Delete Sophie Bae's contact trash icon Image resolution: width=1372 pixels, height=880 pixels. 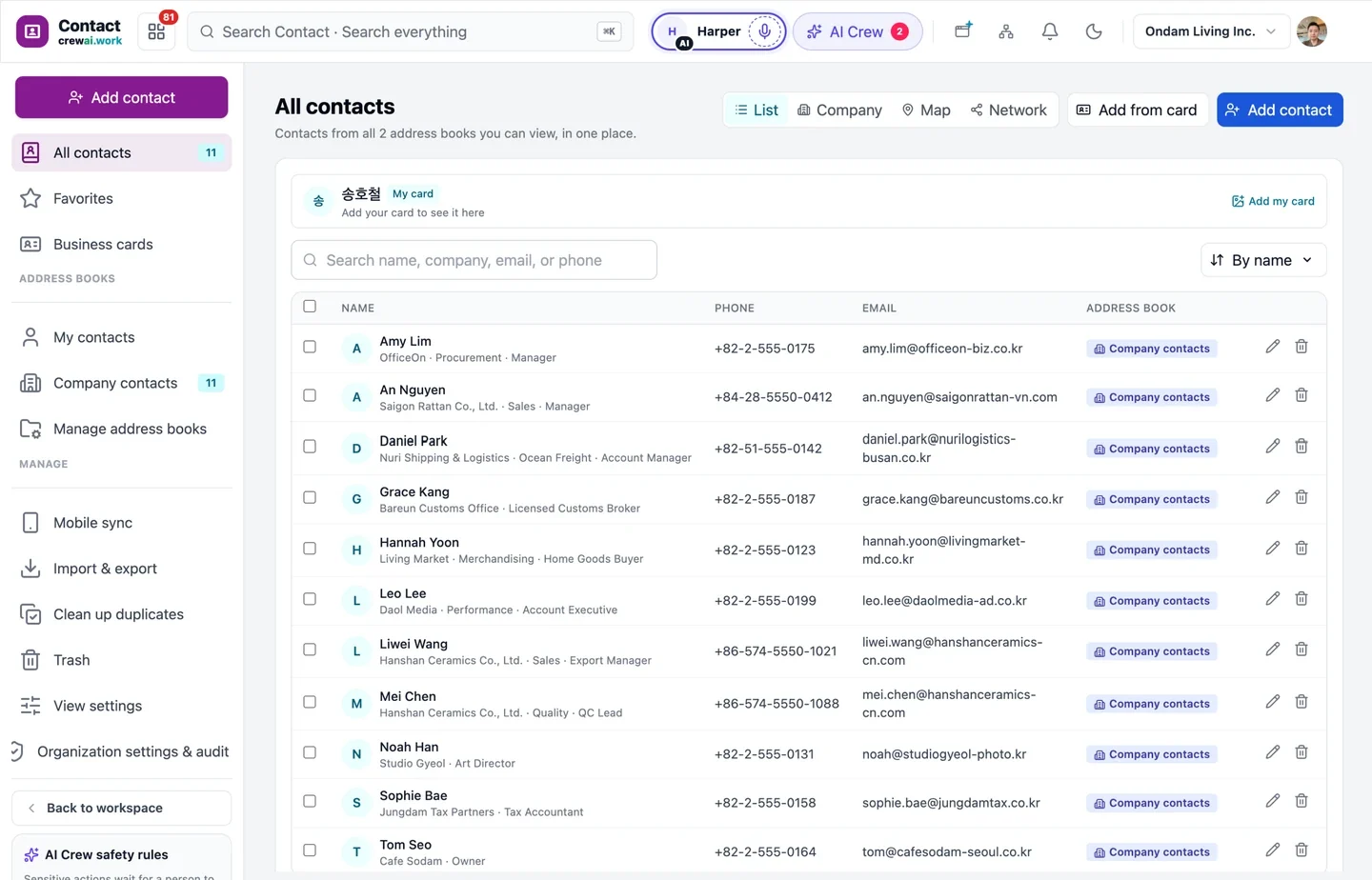pyautogui.click(x=1301, y=801)
